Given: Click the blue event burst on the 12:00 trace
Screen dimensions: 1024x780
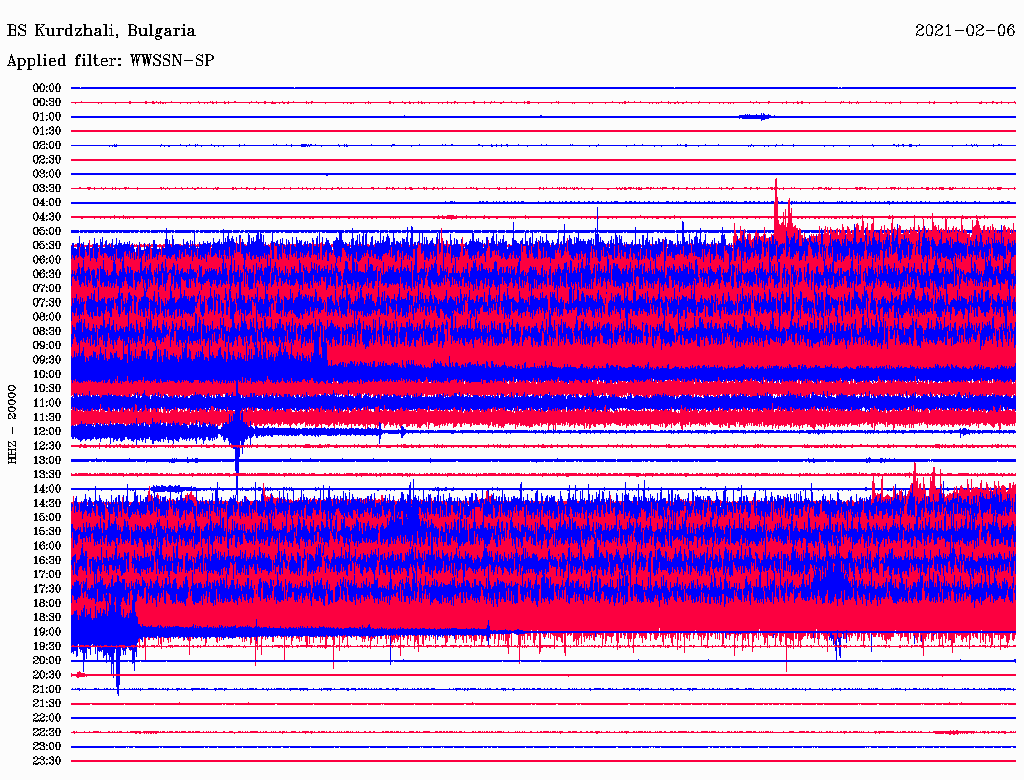Looking at the screenshot, I should [x=237, y=432].
